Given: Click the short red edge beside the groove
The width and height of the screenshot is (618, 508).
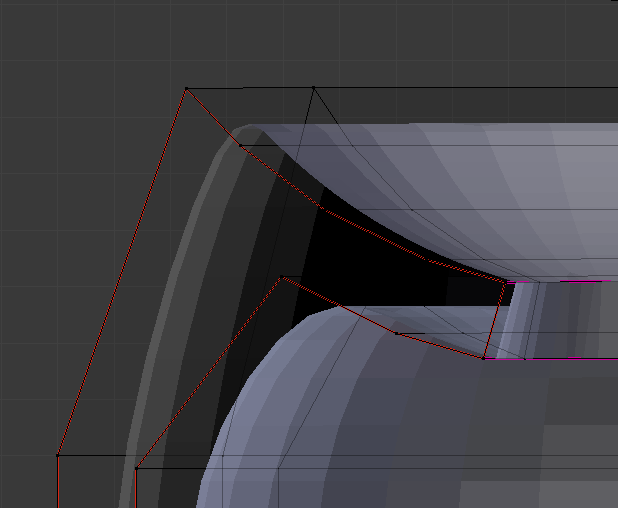Looking at the screenshot, I should pos(492,320).
